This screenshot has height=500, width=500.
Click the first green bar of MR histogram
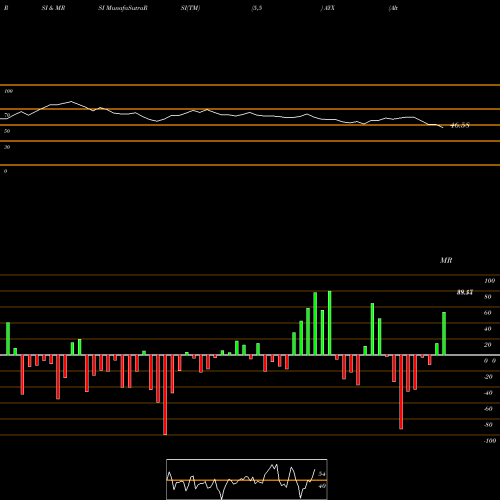(x=8, y=339)
